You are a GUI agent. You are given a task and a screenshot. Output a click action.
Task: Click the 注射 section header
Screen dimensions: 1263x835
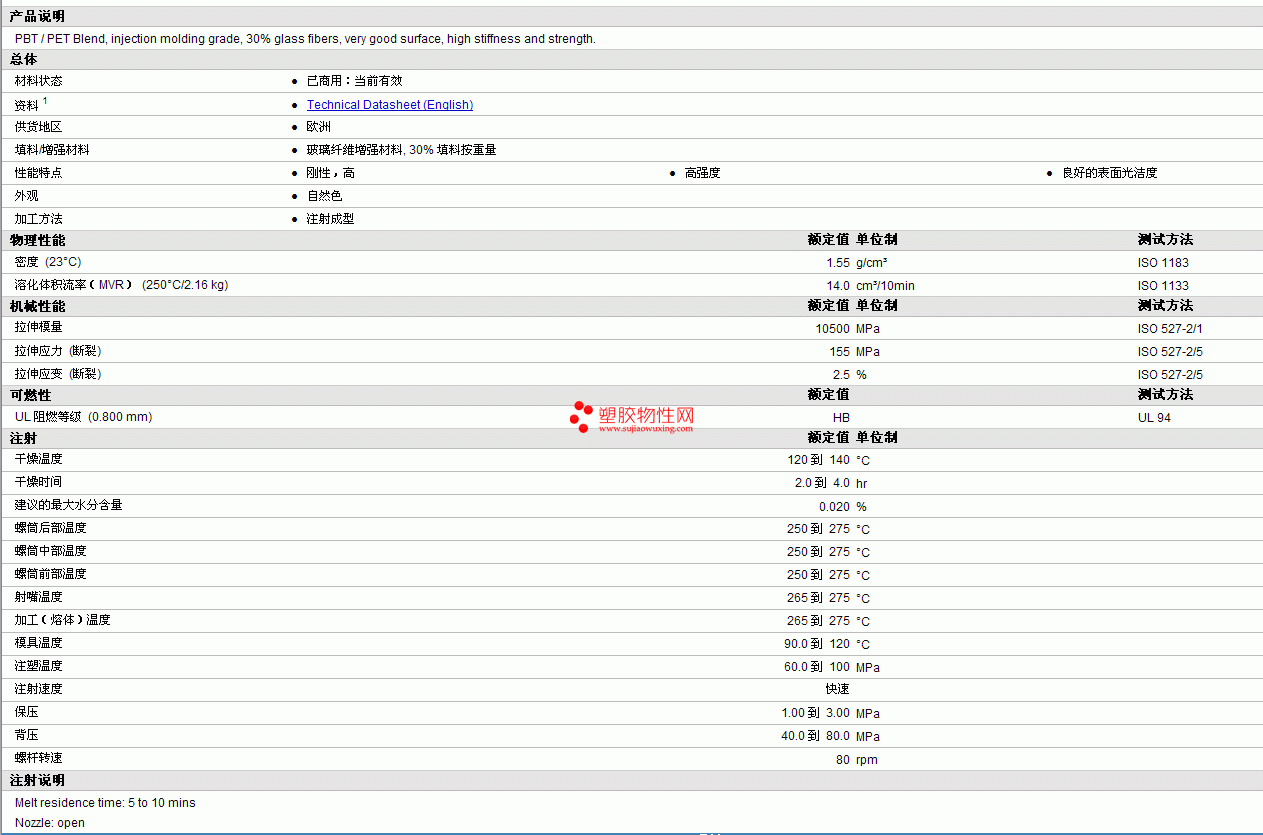click(24, 439)
